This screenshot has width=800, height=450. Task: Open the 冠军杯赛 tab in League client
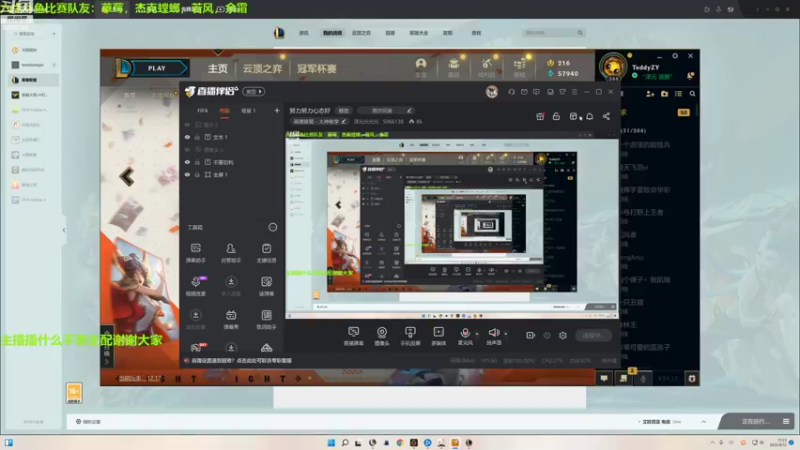[x=317, y=68]
